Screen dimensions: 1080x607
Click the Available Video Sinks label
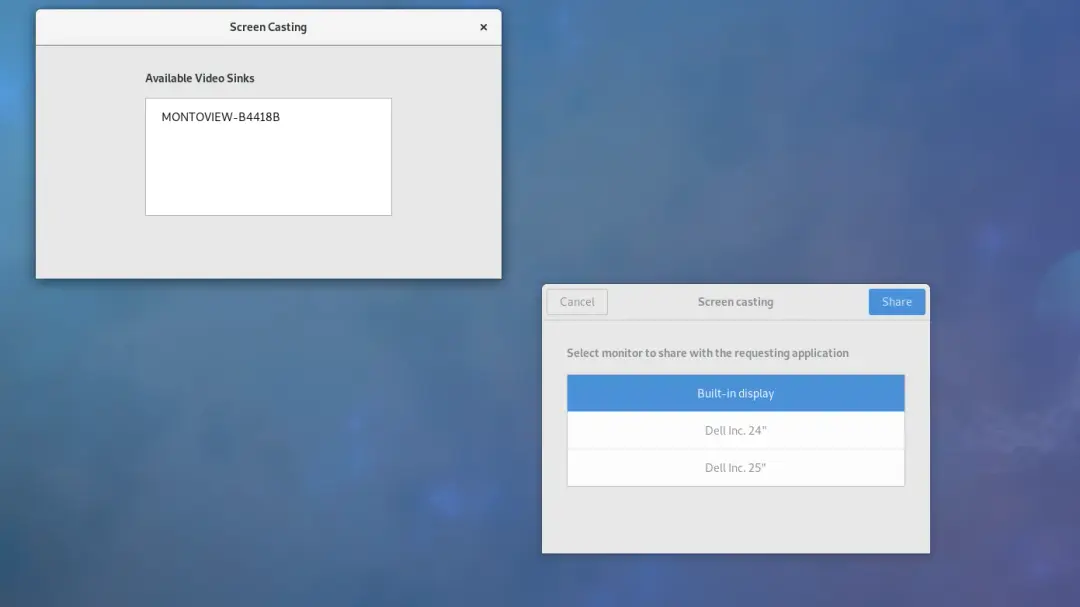(x=200, y=77)
